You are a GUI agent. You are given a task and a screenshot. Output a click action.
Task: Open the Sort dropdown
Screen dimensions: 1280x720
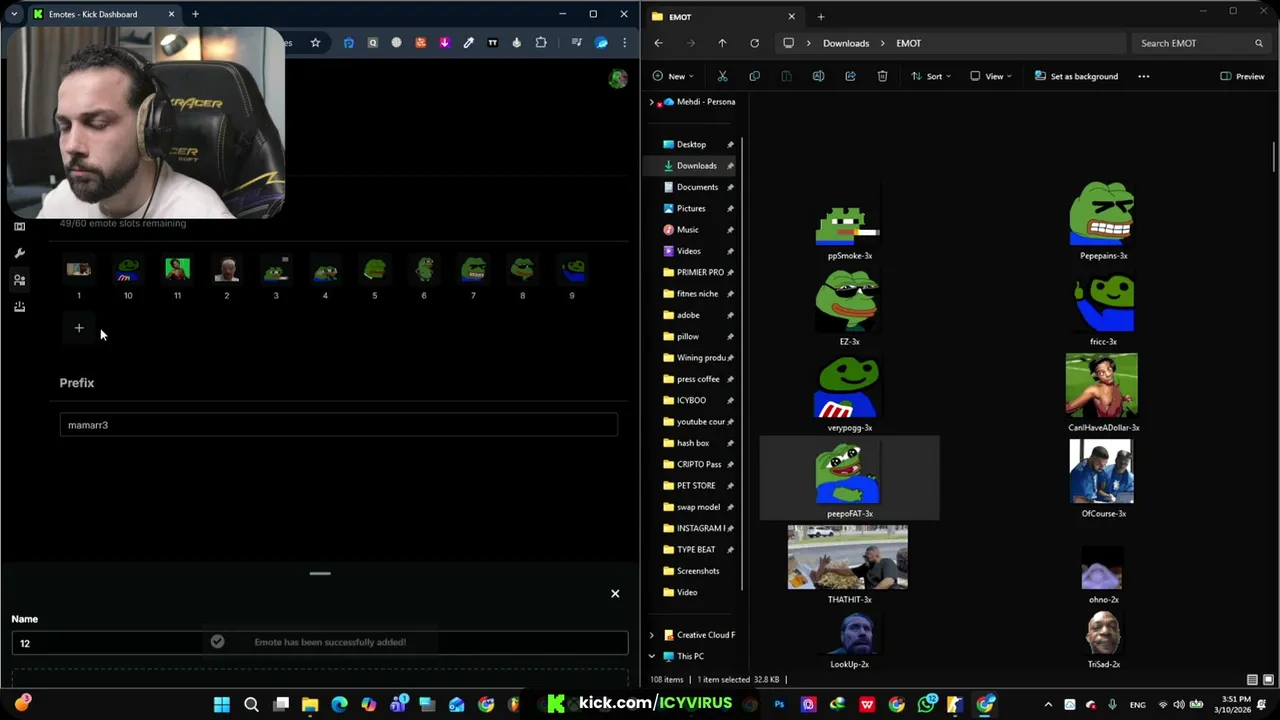(x=931, y=76)
